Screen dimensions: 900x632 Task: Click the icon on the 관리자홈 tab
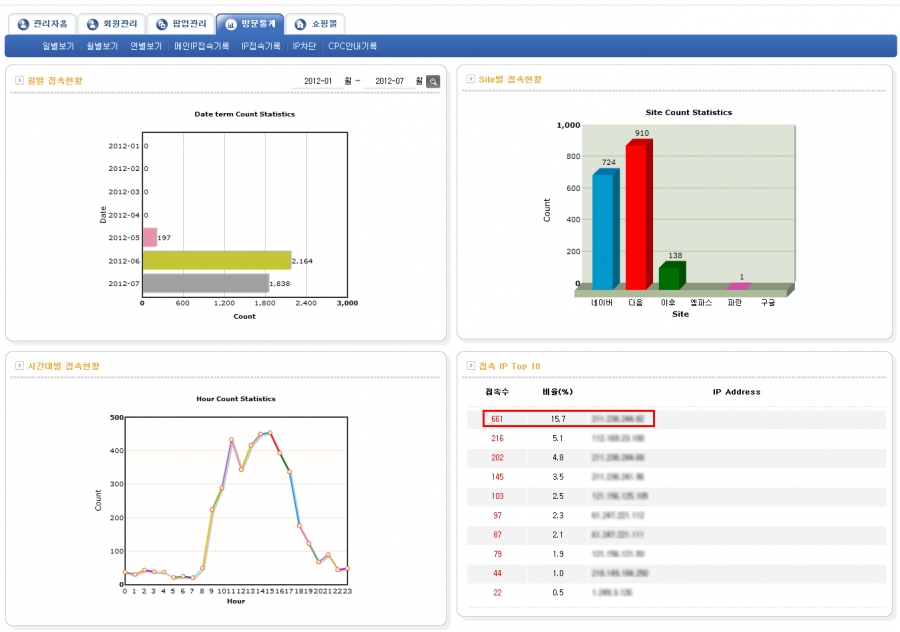pos(24,24)
